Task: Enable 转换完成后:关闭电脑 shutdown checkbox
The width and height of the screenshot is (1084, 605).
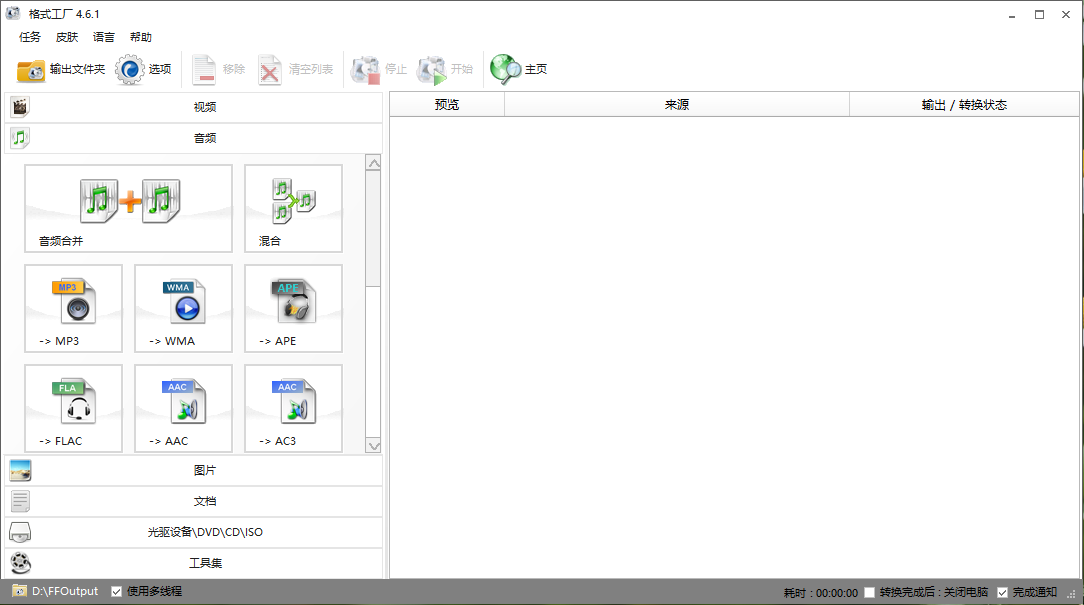Action: (x=870, y=593)
